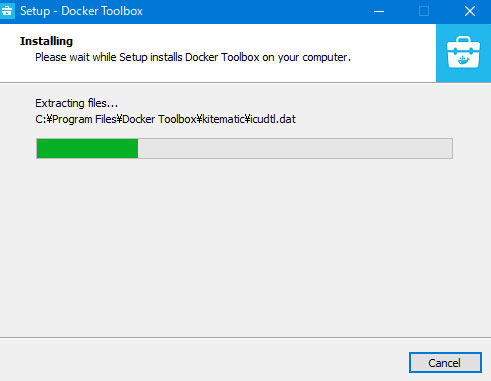Click the Docker Toolbox logo in header
Screen dimensions: 491x381
(x=463, y=52)
